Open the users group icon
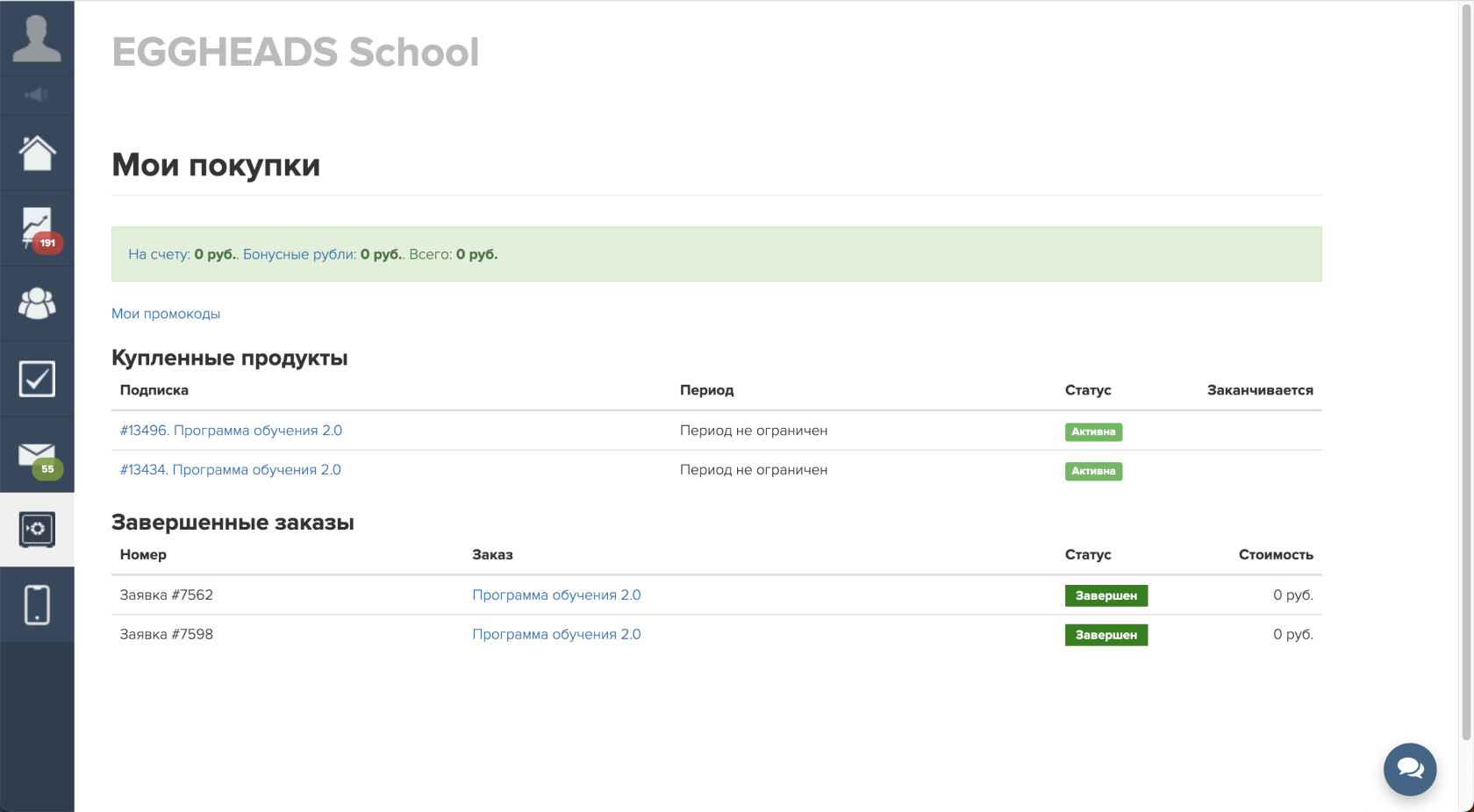 [37, 303]
